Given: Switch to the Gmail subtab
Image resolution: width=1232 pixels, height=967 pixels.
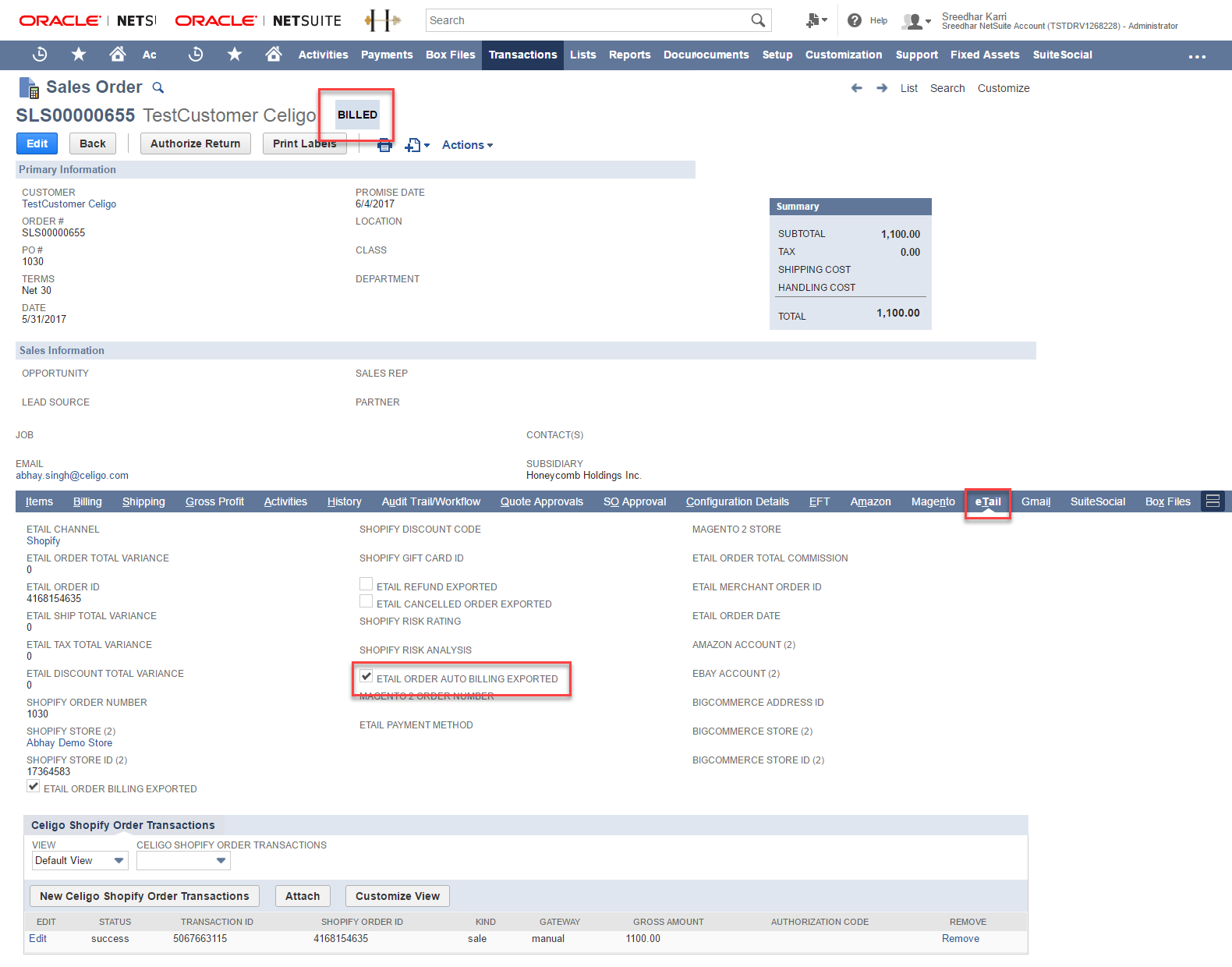Looking at the screenshot, I should point(1036,501).
